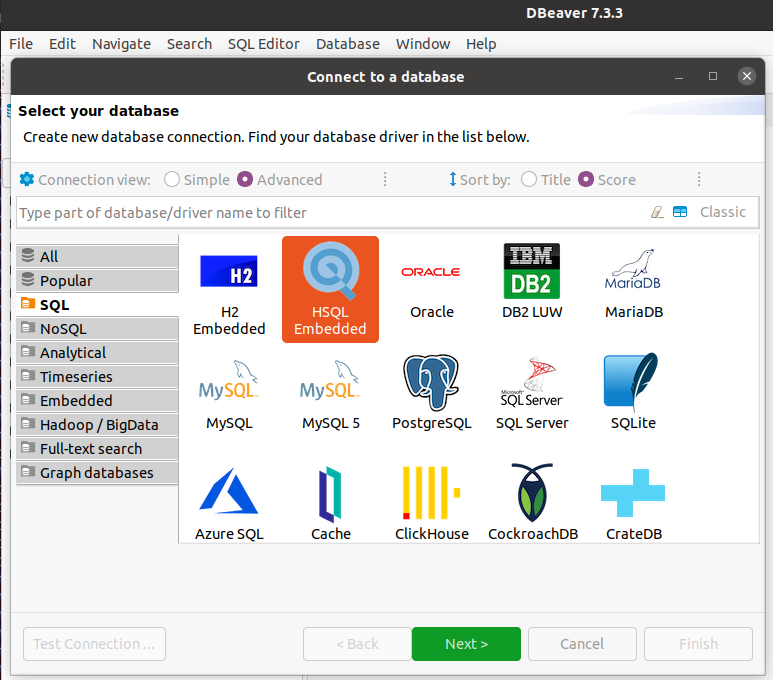
Task: Toggle the gallery view layout icon
Action: tap(680, 212)
